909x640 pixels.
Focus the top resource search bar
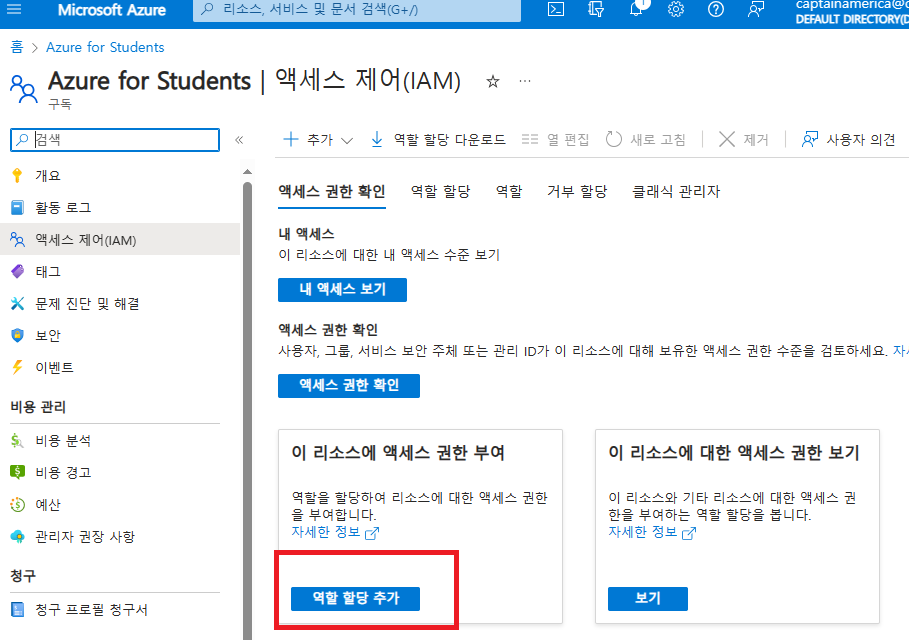click(x=357, y=9)
